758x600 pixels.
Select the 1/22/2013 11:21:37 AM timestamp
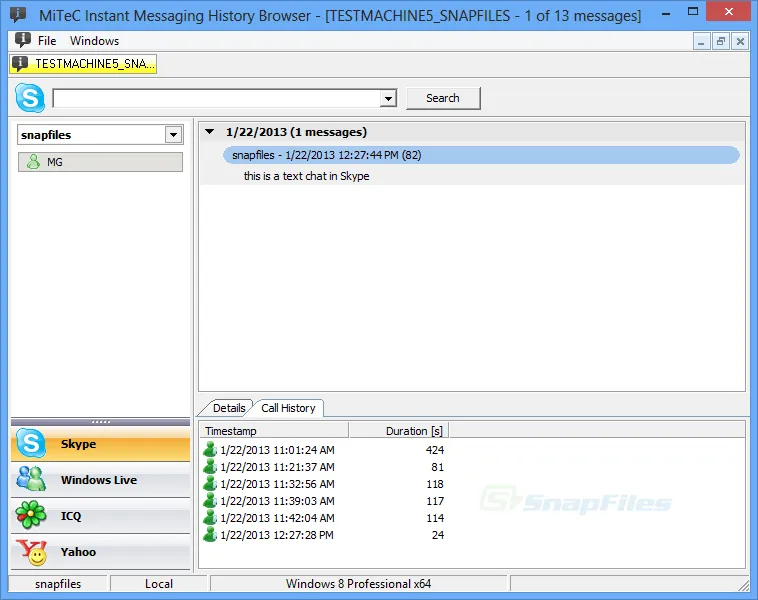tap(277, 467)
